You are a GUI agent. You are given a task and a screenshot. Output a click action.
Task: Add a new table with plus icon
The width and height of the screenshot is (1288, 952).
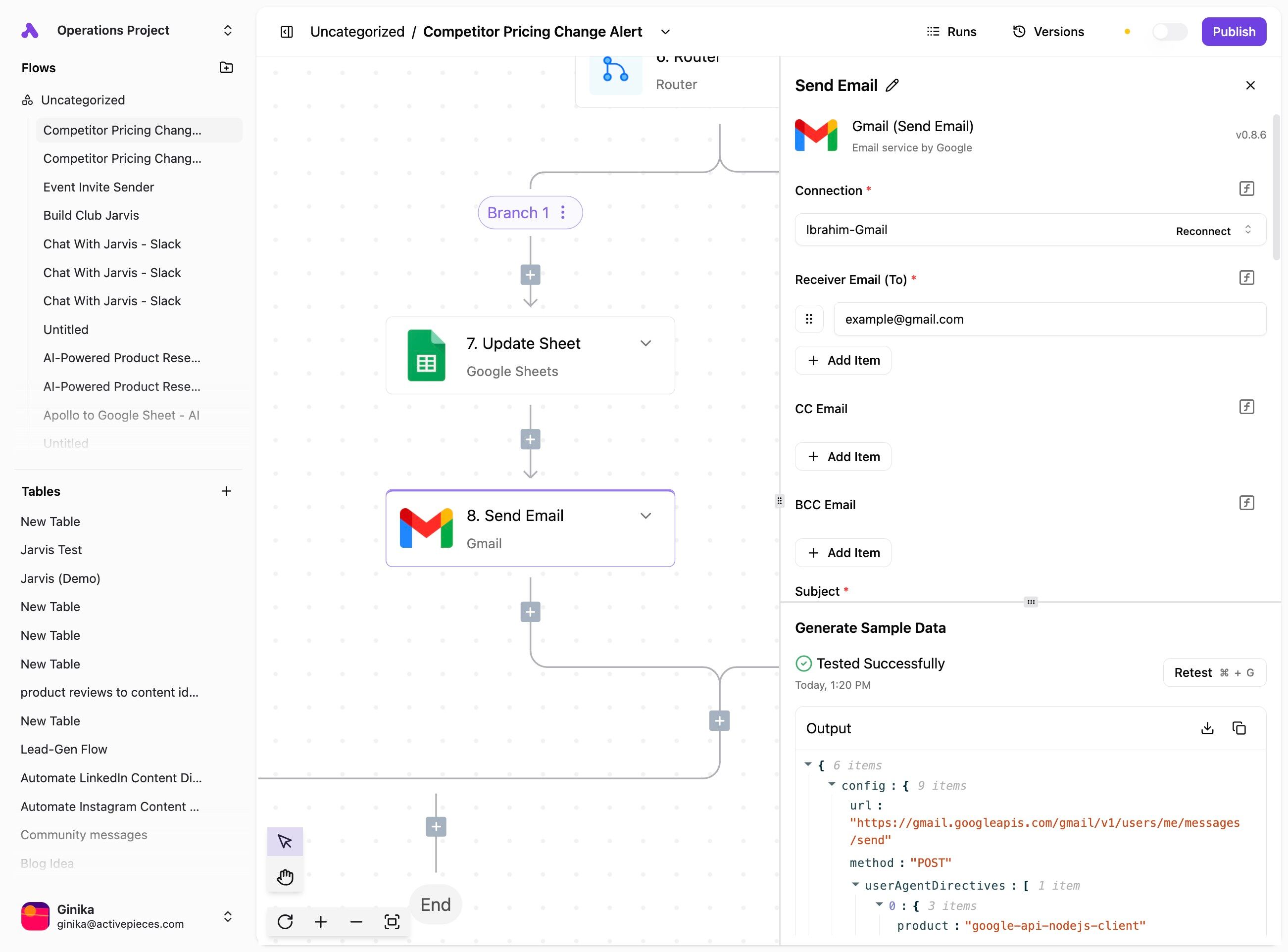point(226,491)
